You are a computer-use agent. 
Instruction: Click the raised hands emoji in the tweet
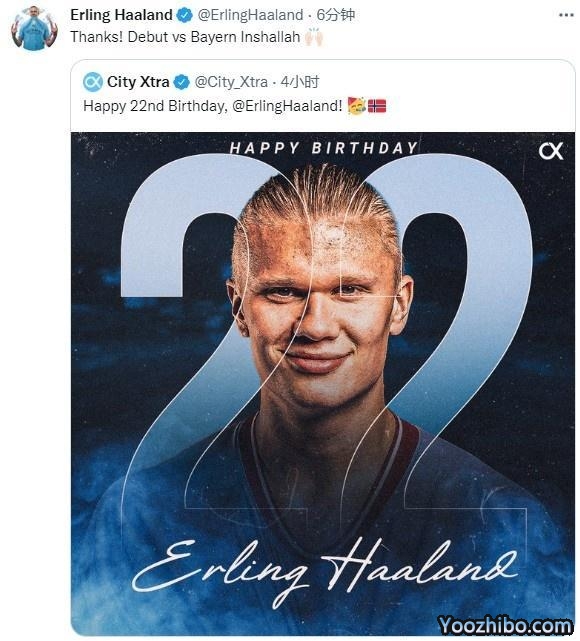click(314, 37)
